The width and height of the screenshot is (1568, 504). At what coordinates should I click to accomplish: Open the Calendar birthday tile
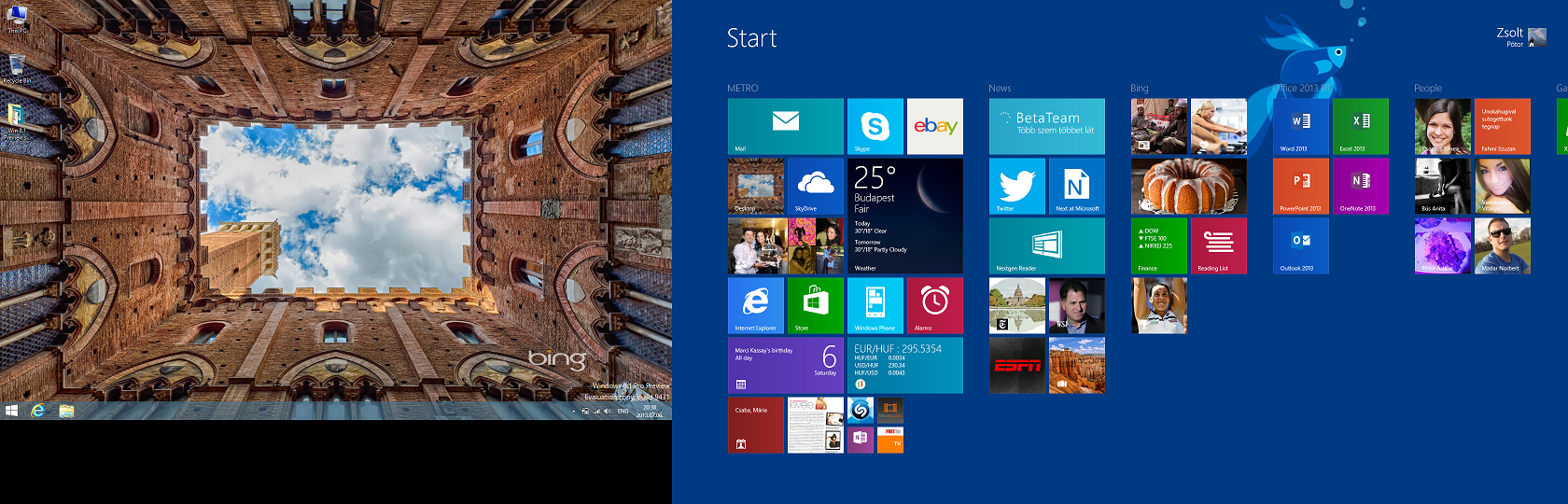tap(785, 365)
